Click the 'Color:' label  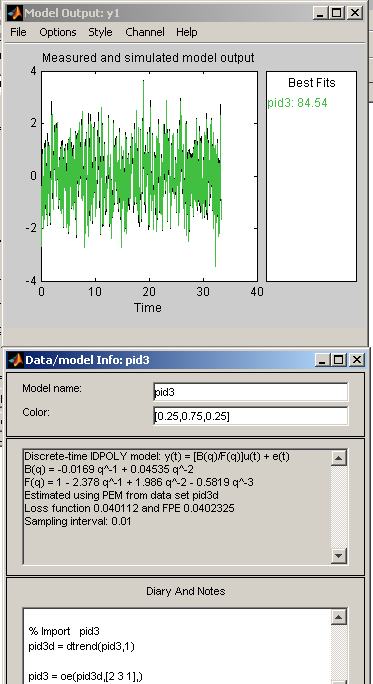36,412
